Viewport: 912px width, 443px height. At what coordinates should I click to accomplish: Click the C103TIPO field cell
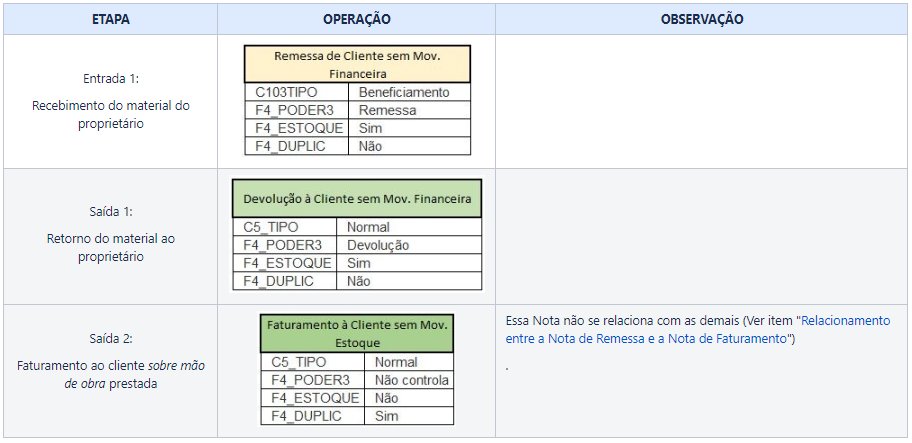(297, 92)
